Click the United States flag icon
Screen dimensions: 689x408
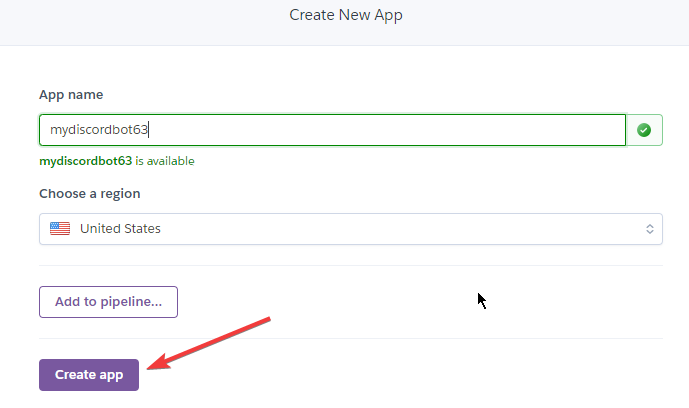point(60,228)
